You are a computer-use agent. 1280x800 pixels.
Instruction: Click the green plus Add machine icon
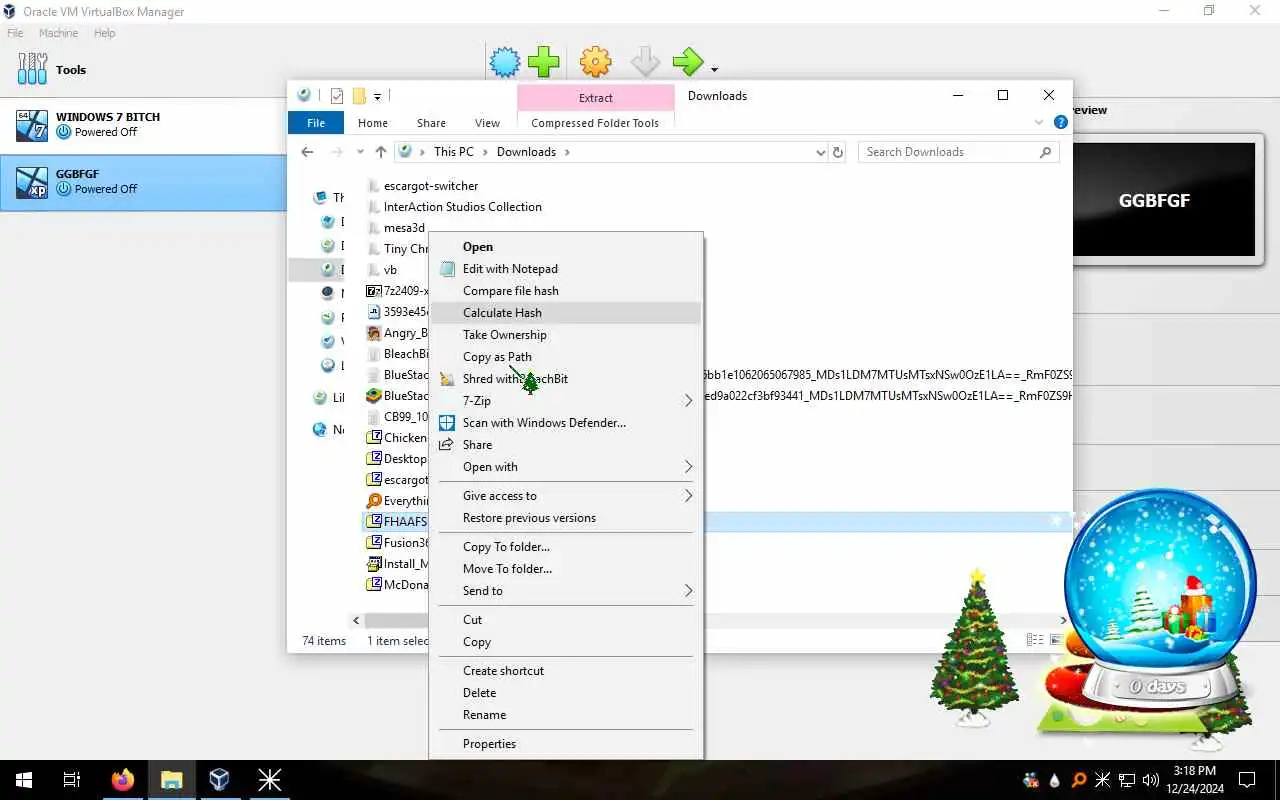pyautogui.click(x=544, y=62)
